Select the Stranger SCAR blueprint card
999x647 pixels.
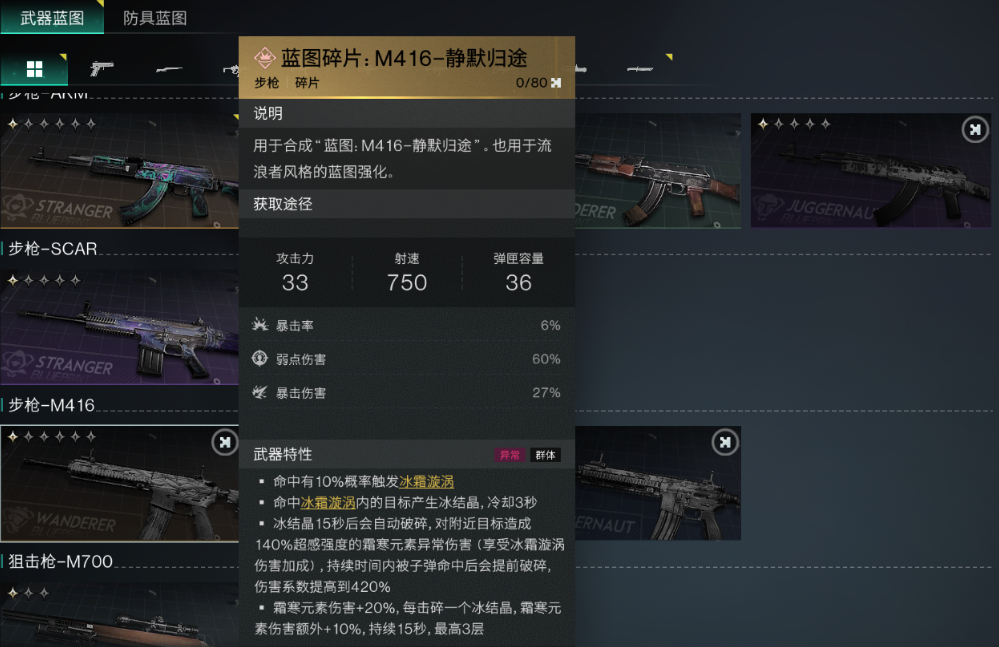[119, 327]
